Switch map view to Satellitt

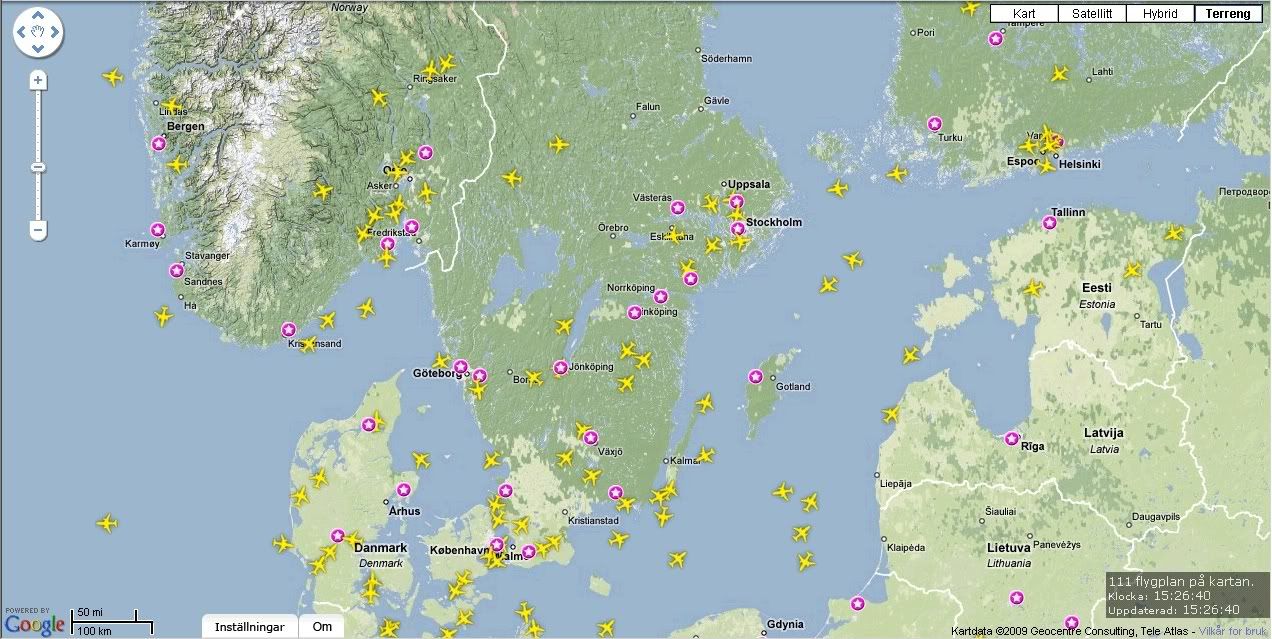[1092, 14]
